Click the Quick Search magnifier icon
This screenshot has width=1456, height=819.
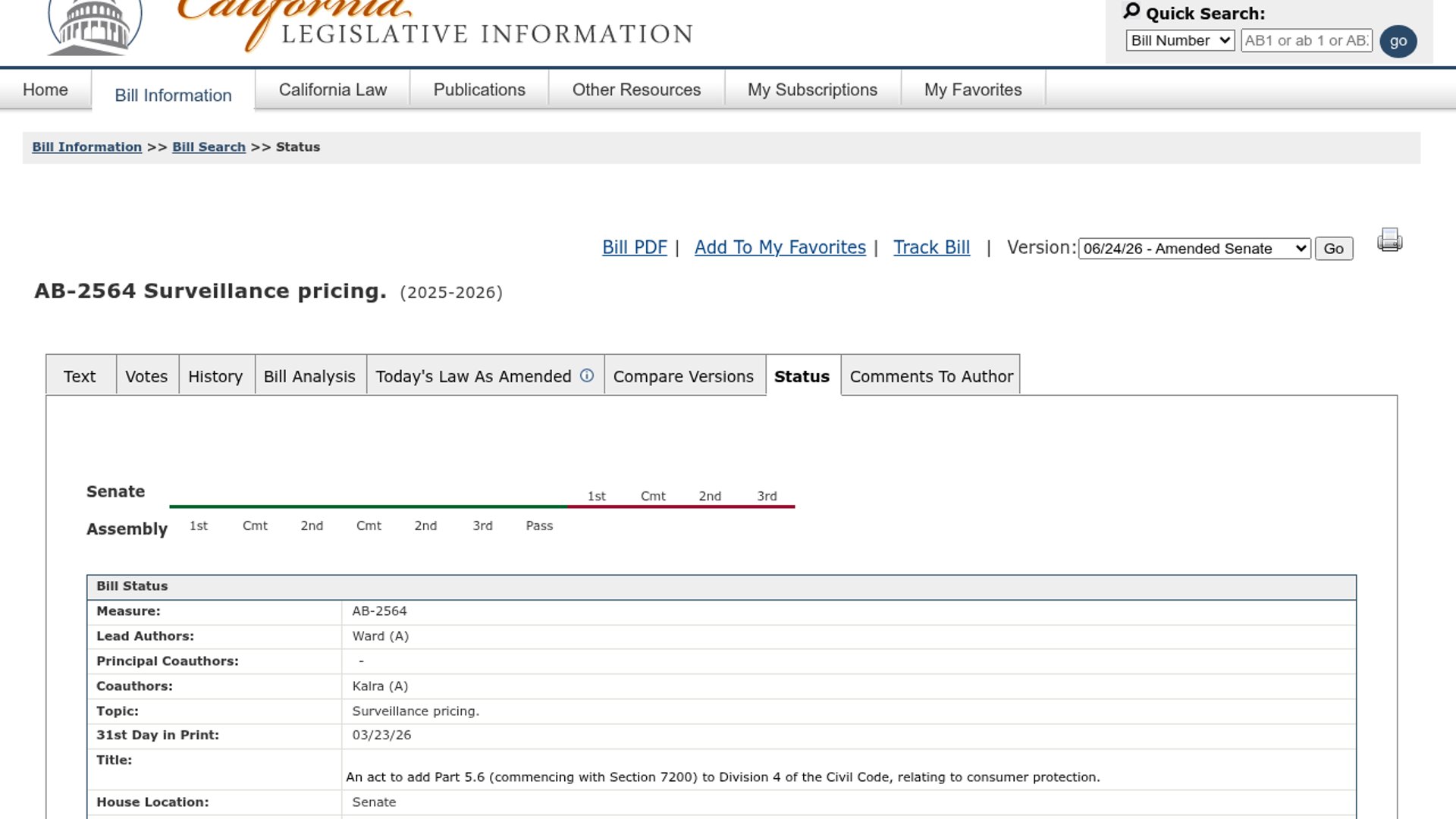(x=1131, y=11)
